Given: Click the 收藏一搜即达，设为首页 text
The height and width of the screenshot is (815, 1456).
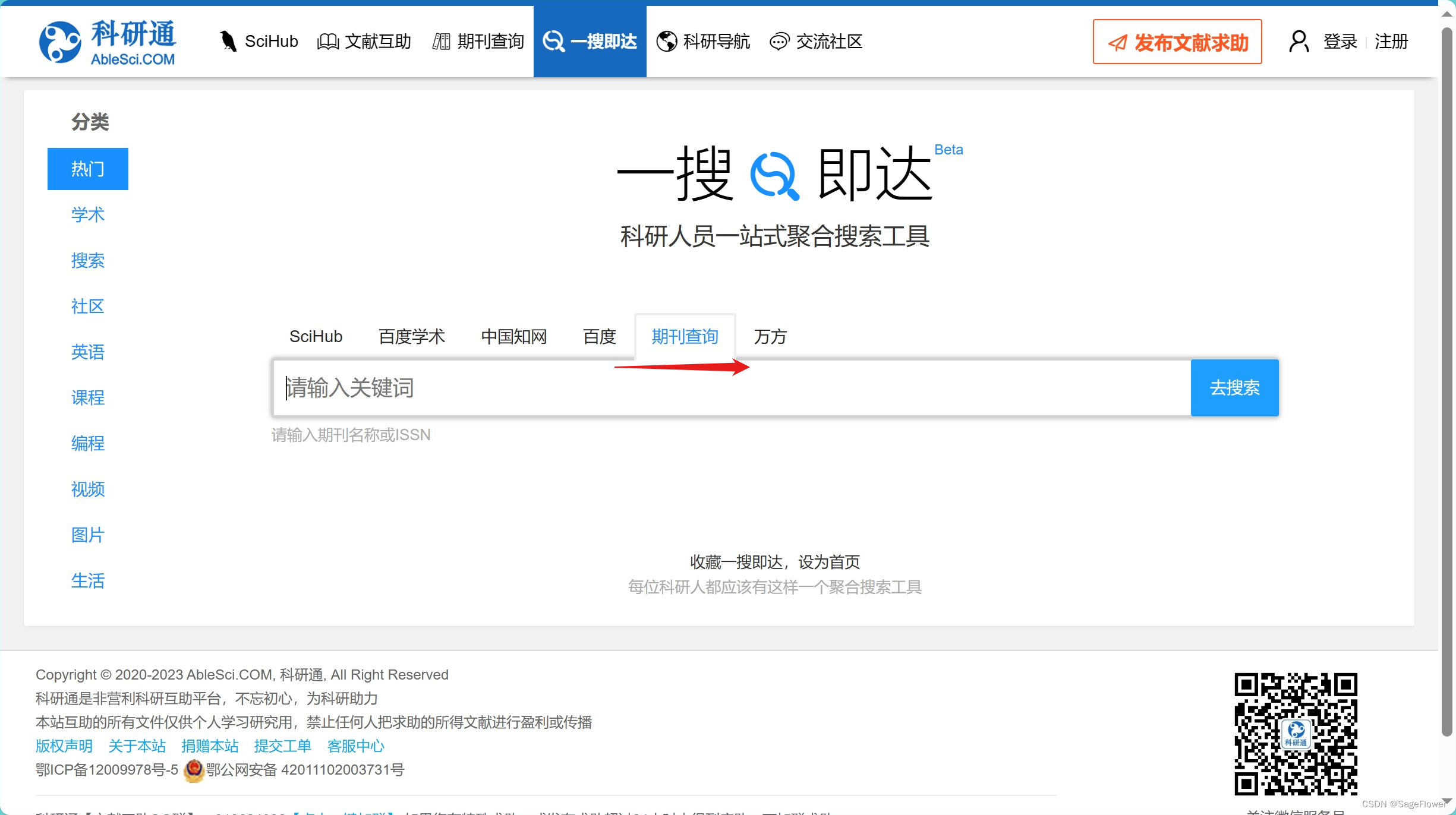Looking at the screenshot, I should [775, 562].
